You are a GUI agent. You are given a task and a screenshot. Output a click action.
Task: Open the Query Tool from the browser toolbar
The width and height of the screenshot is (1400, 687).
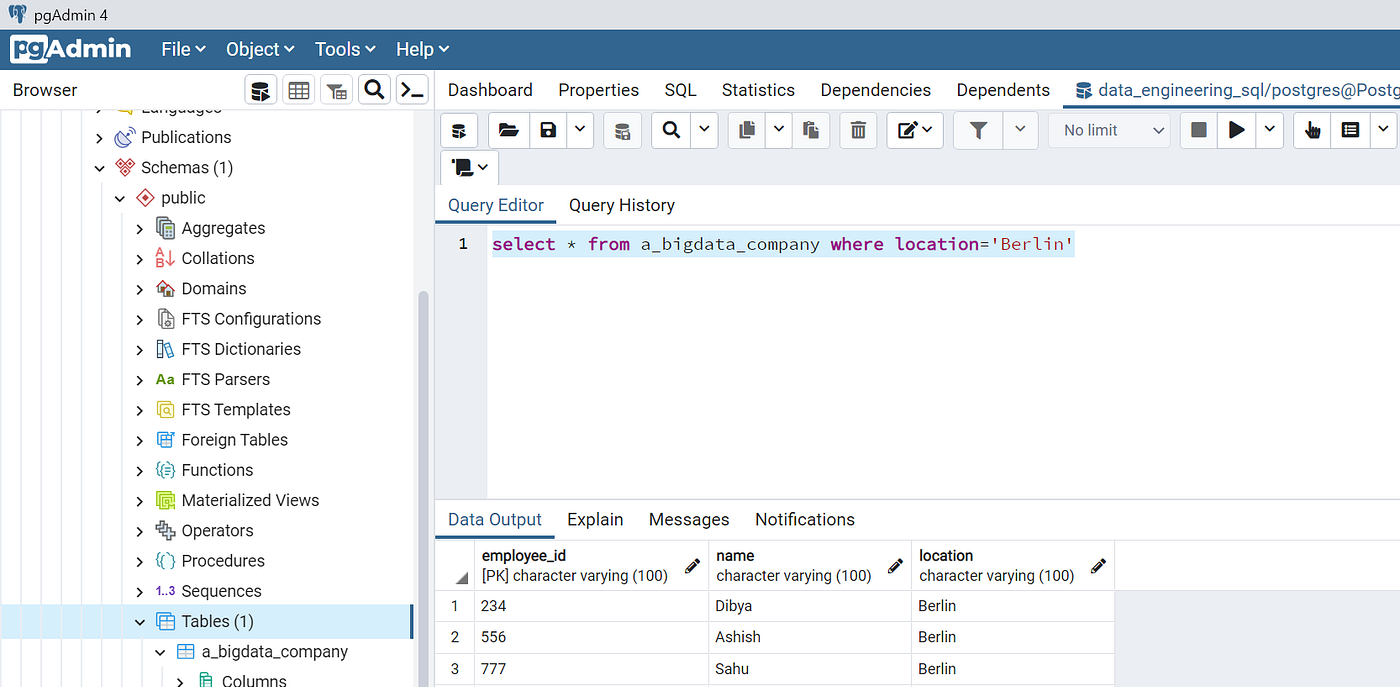pos(261,90)
